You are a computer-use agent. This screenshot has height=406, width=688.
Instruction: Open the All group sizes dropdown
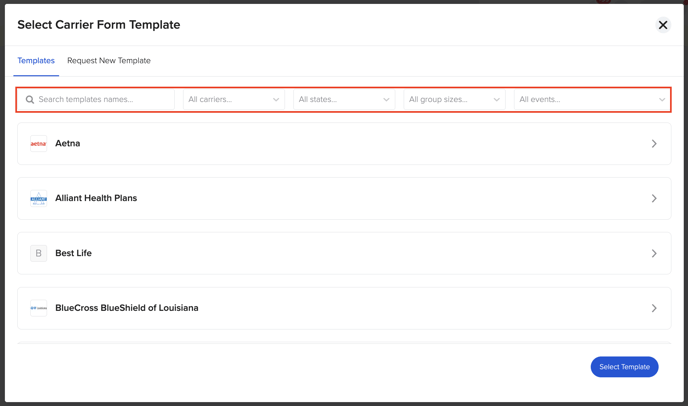(x=455, y=100)
